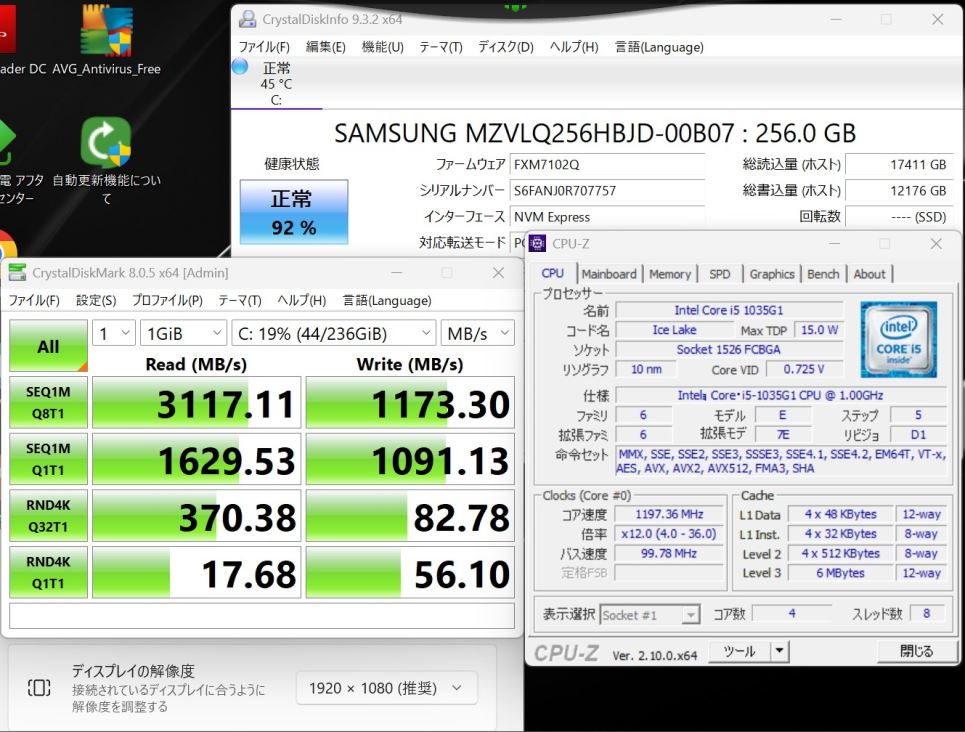Run the SEQ1M Q8T1 benchmark
Image resolution: width=965 pixels, height=732 pixels.
(48, 403)
